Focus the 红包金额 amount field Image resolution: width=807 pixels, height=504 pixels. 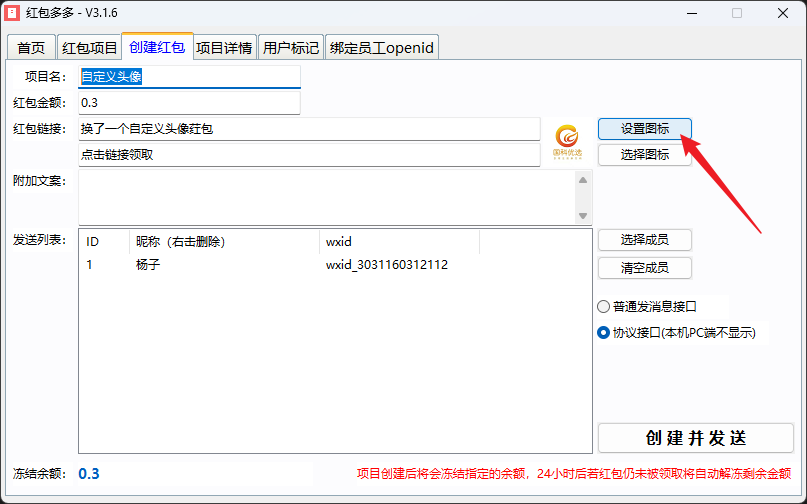(189, 103)
